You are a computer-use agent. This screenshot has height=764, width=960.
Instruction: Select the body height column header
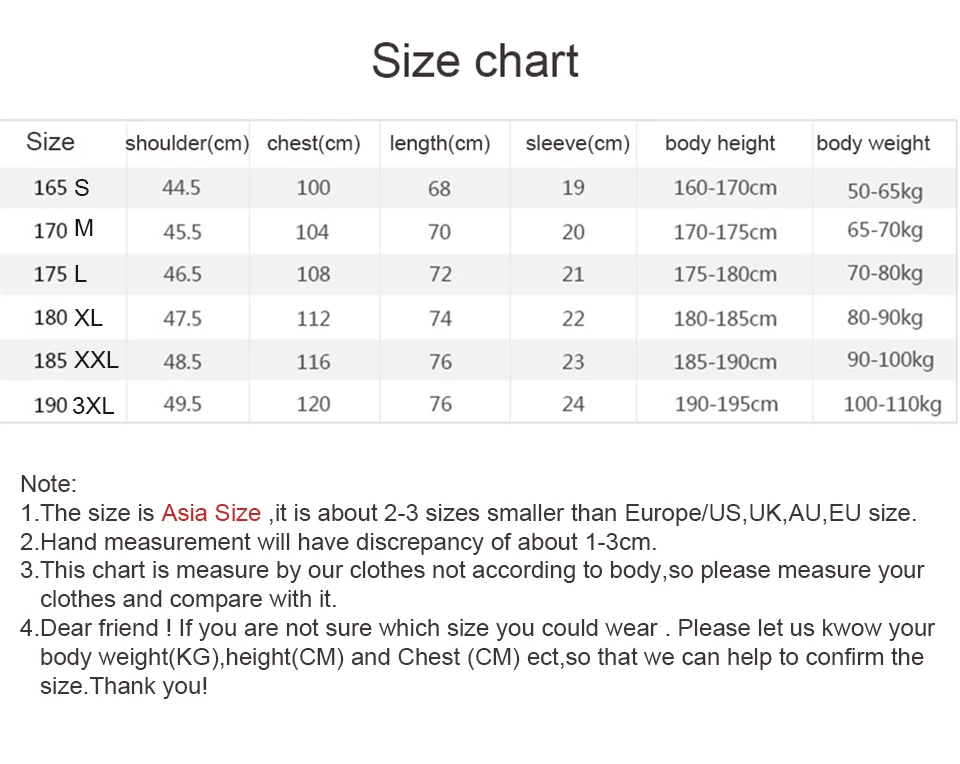[x=720, y=143]
